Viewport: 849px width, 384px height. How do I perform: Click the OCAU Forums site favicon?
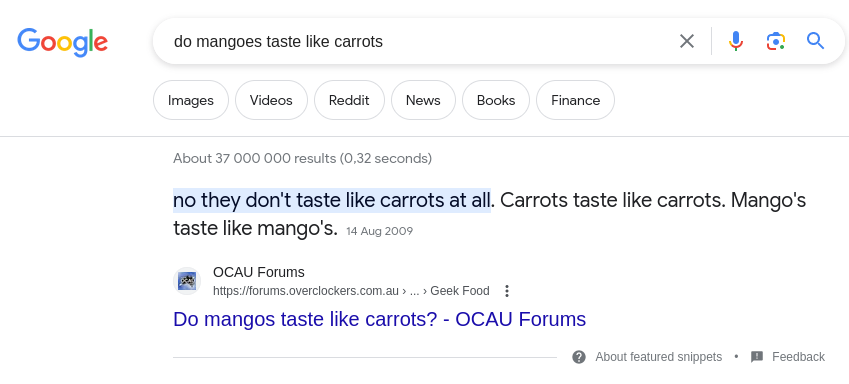(x=187, y=281)
